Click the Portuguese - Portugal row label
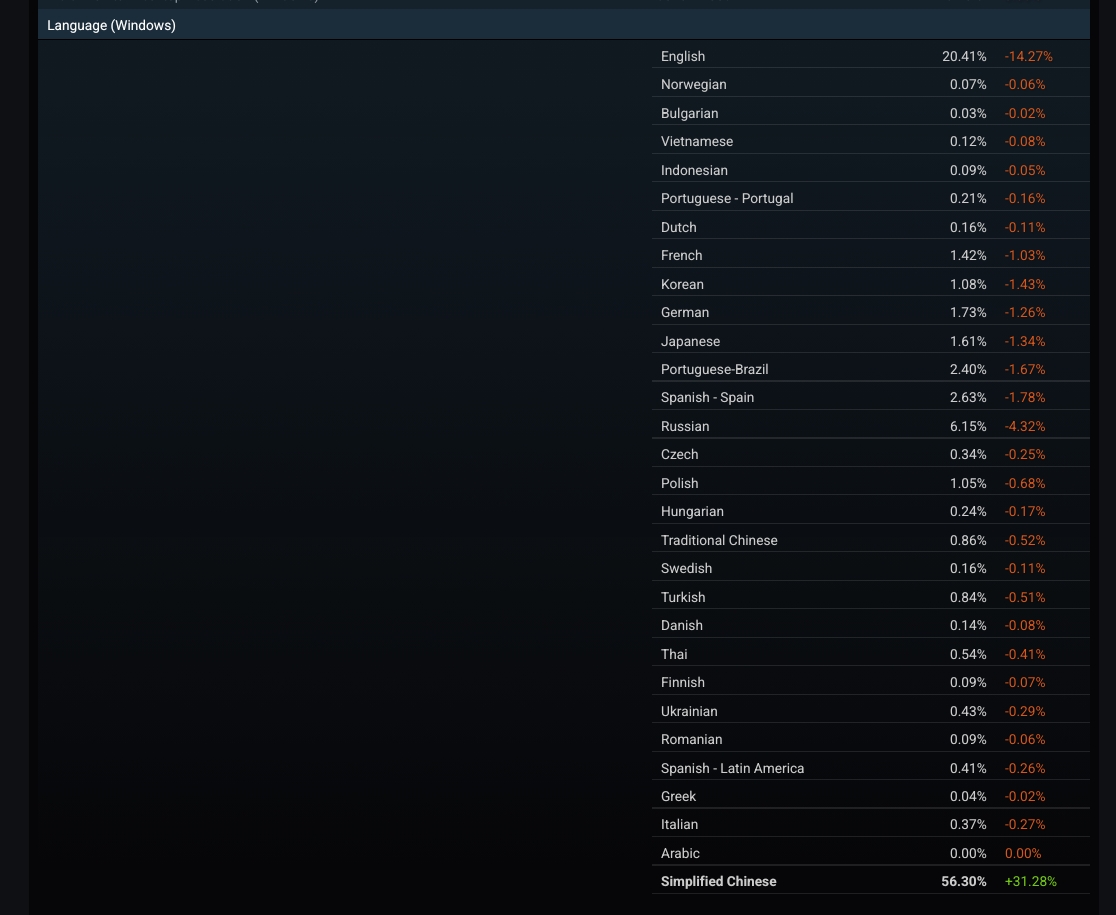Viewport: 1116px width, 915px height. pyautogui.click(x=727, y=199)
